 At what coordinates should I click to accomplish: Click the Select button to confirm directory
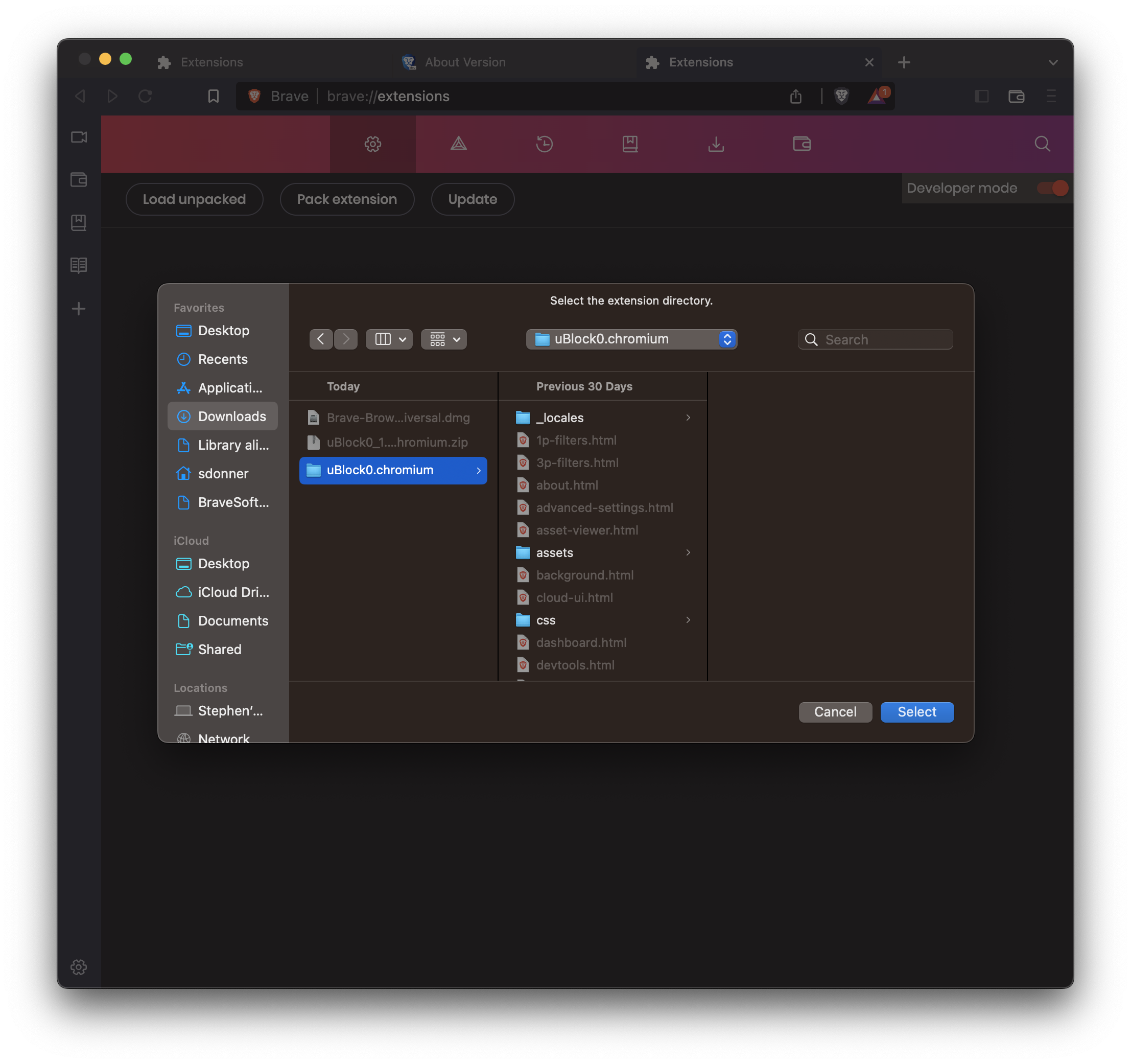pyautogui.click(x=916, y=711)
